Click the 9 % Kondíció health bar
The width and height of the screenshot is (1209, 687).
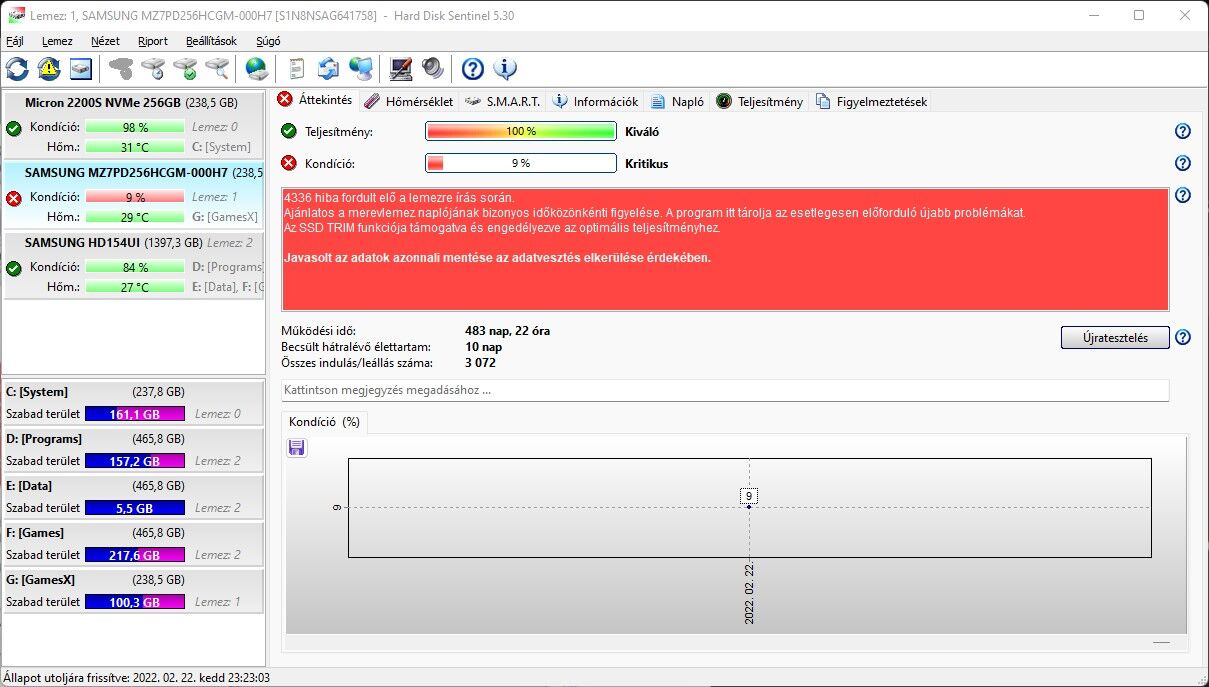click(521, 163)
